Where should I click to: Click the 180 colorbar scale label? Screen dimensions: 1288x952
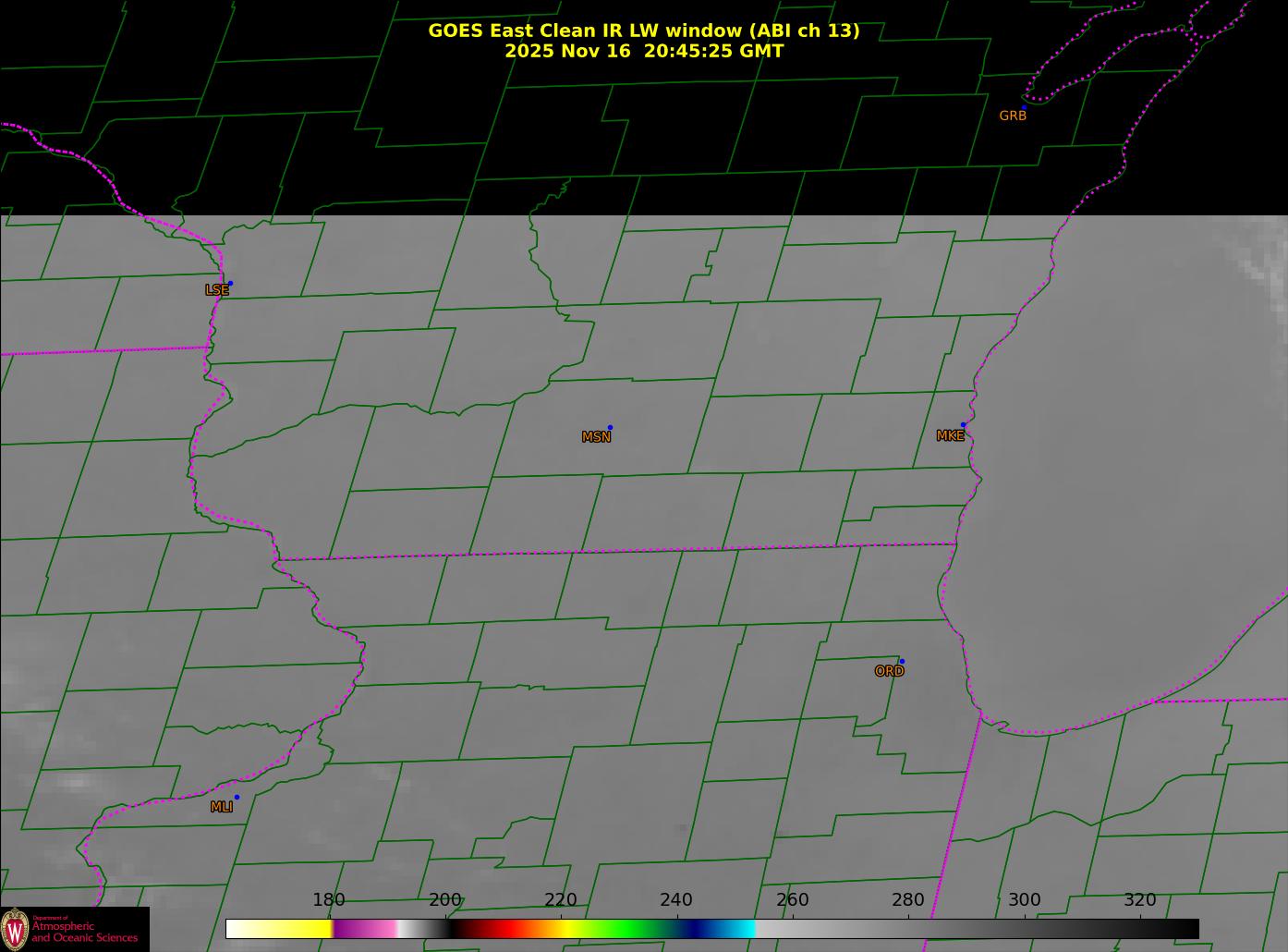tap(328, 900)
